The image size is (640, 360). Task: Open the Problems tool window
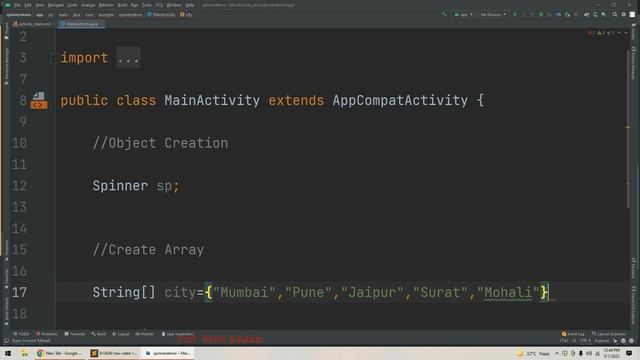pos(47,334)
